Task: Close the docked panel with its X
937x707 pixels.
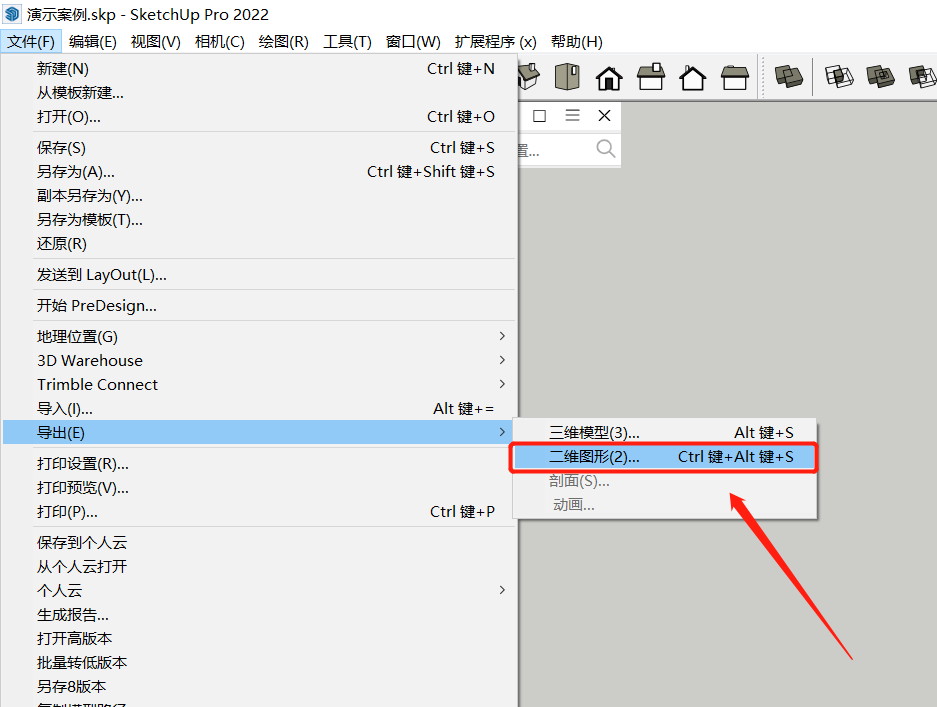Action: [x=604, y=115]
